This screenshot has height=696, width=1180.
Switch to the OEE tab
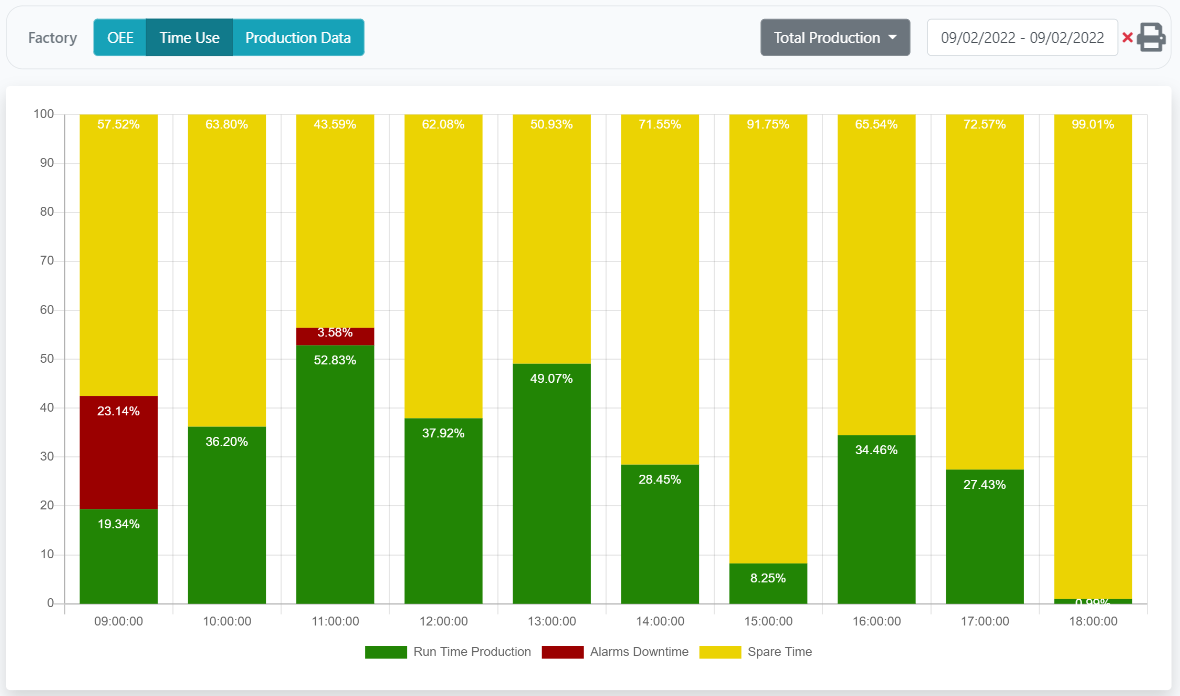(x=120, y=38)
